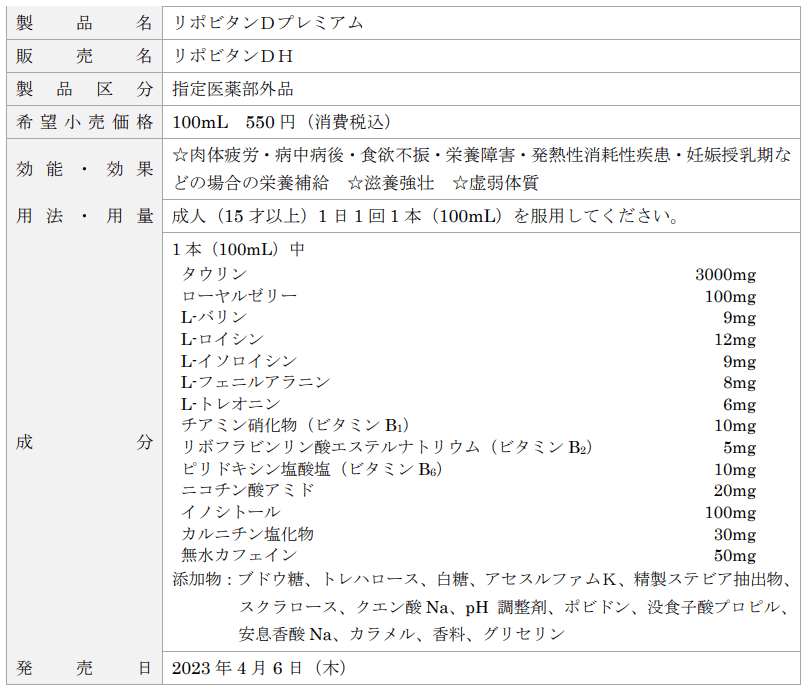Click the additive グリセリン
Image resolution: width=807 pixels, height=692 pixels.
click(x=524, y=634)
